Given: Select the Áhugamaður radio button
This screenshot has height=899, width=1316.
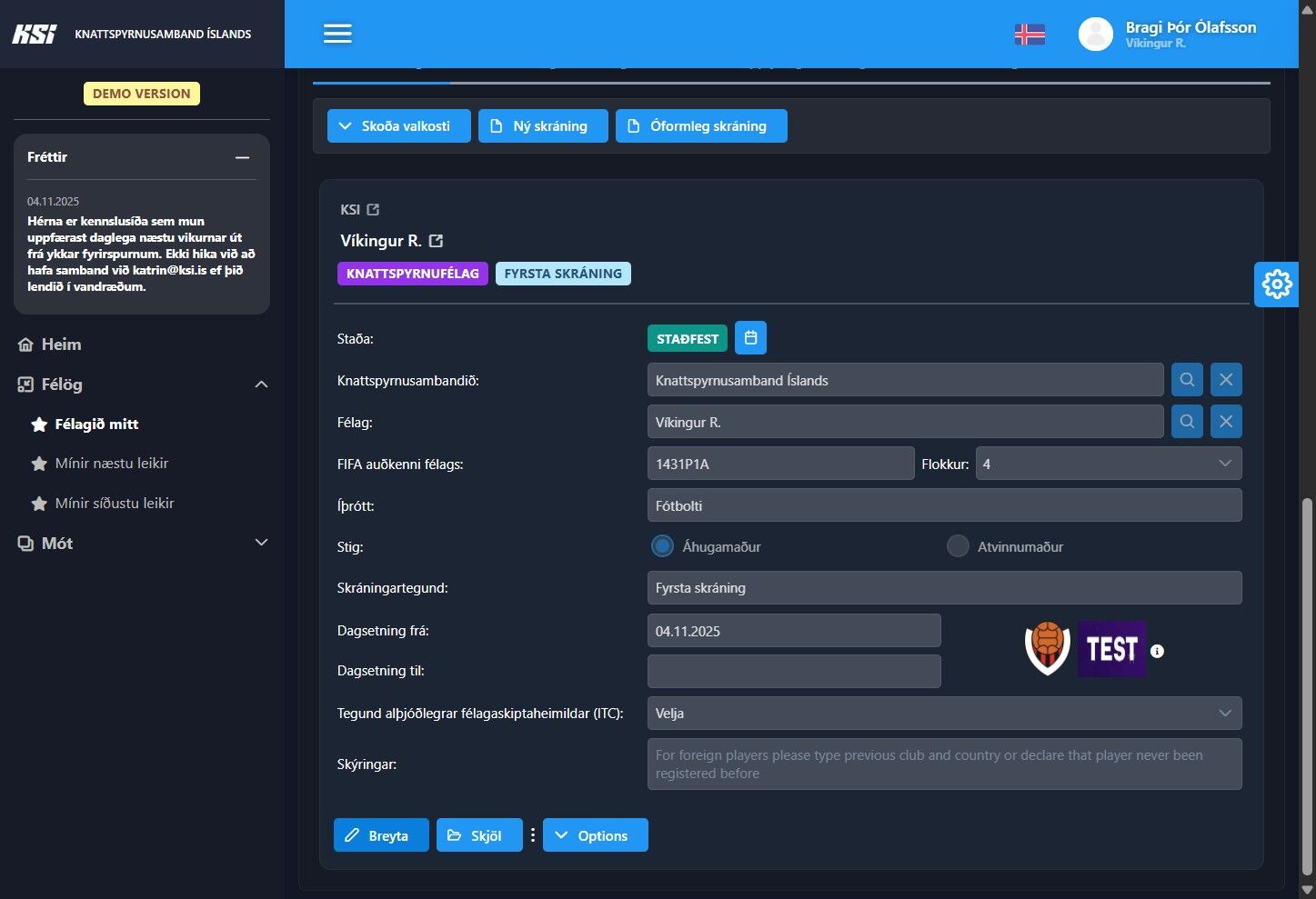Looking at the screenshot, I should coord(662,546).
